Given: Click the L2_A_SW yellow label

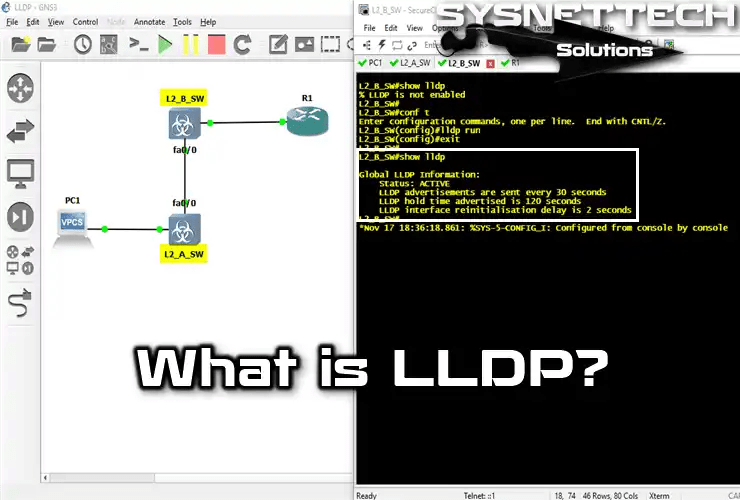Looking at the screenshot, I should point(184,254).
